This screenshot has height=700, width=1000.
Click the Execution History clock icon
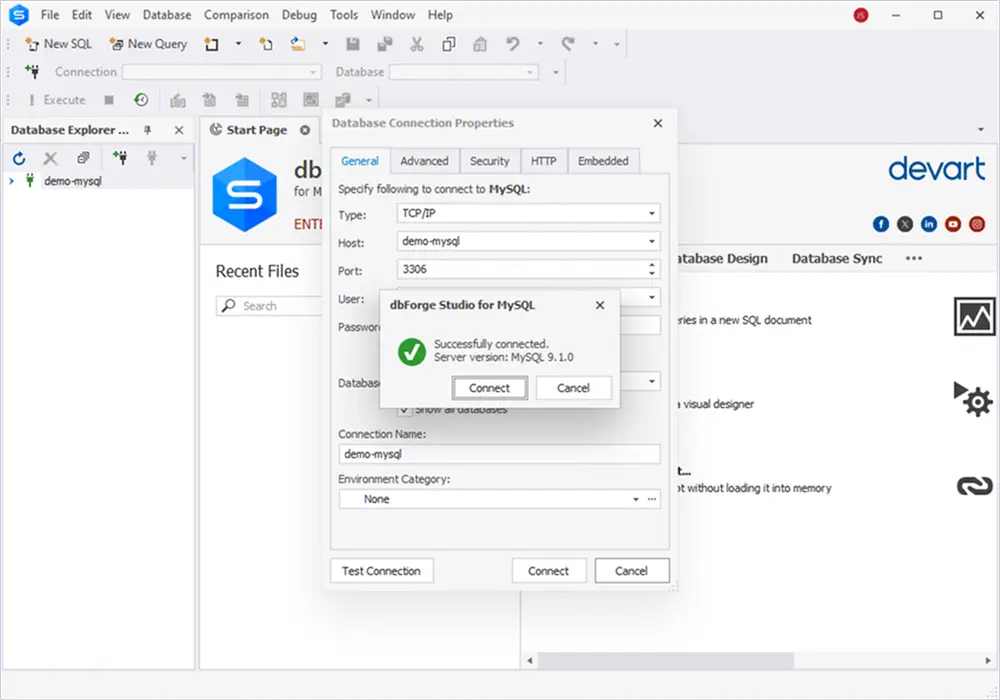[x=141, y=100]
